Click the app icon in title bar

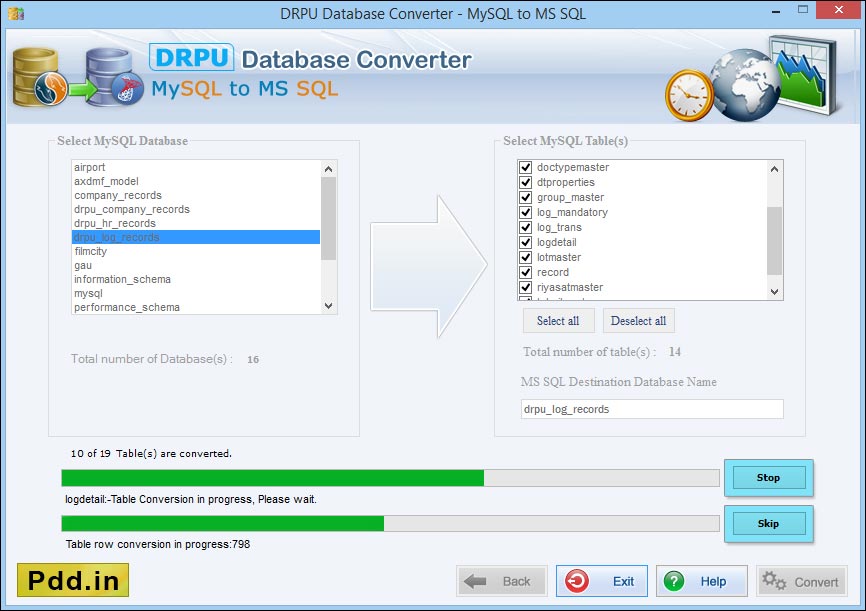click(x=16, y=13)
